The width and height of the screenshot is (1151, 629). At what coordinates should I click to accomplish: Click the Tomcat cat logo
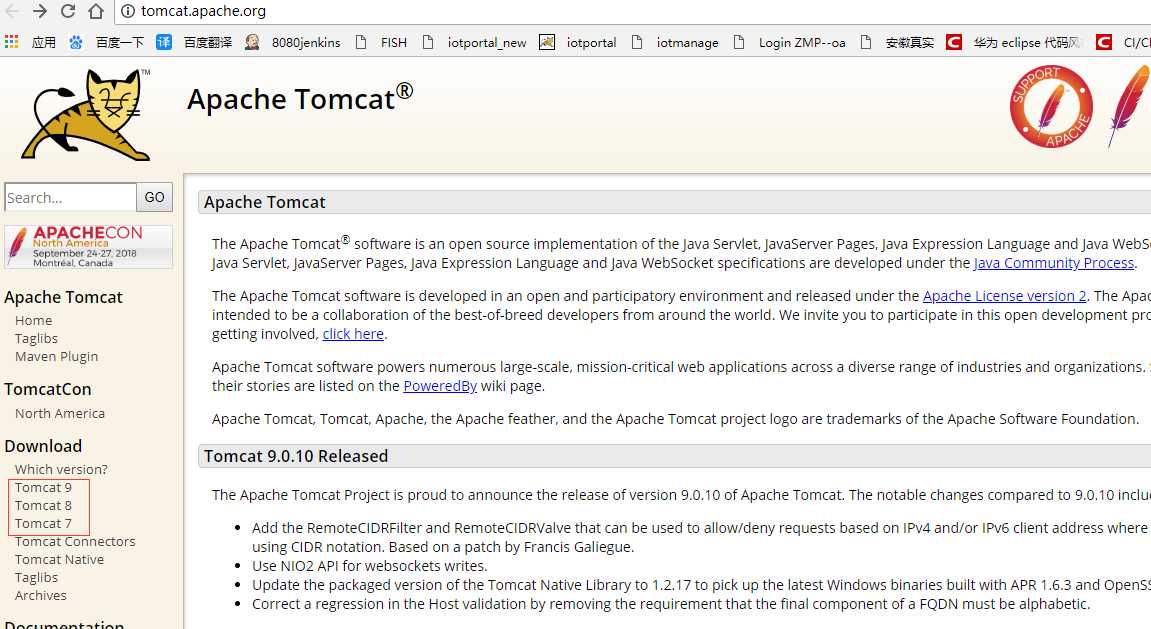click(x=87, y=114)
